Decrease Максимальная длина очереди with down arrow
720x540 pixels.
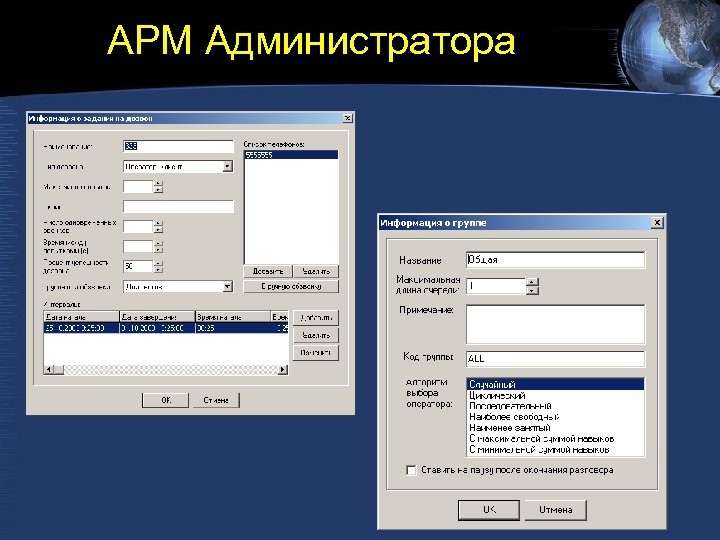click(x=532, y=290)
